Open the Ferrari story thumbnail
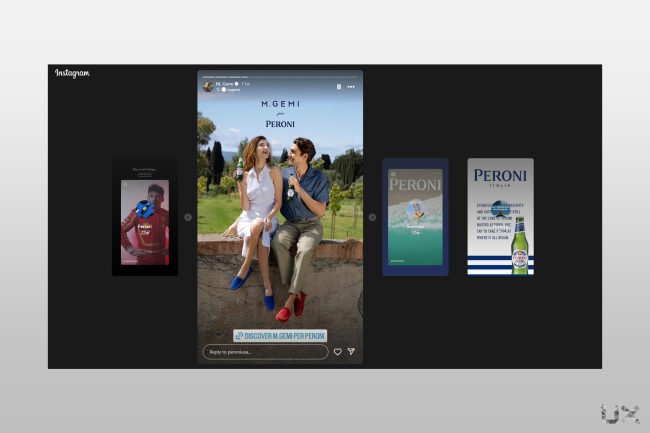This screenshot has height=433, width=650. coord(145,220)
